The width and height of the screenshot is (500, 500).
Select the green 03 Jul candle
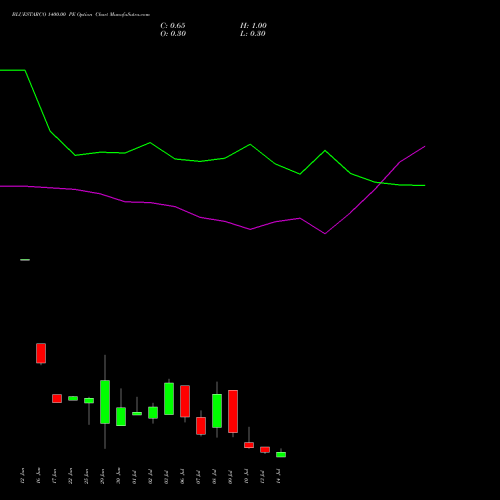169,399
